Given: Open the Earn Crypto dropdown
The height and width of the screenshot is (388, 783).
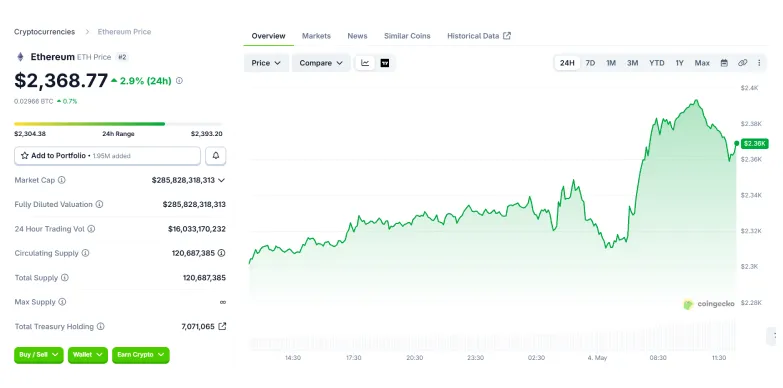Looking at the screenshot, I should 140,355.
